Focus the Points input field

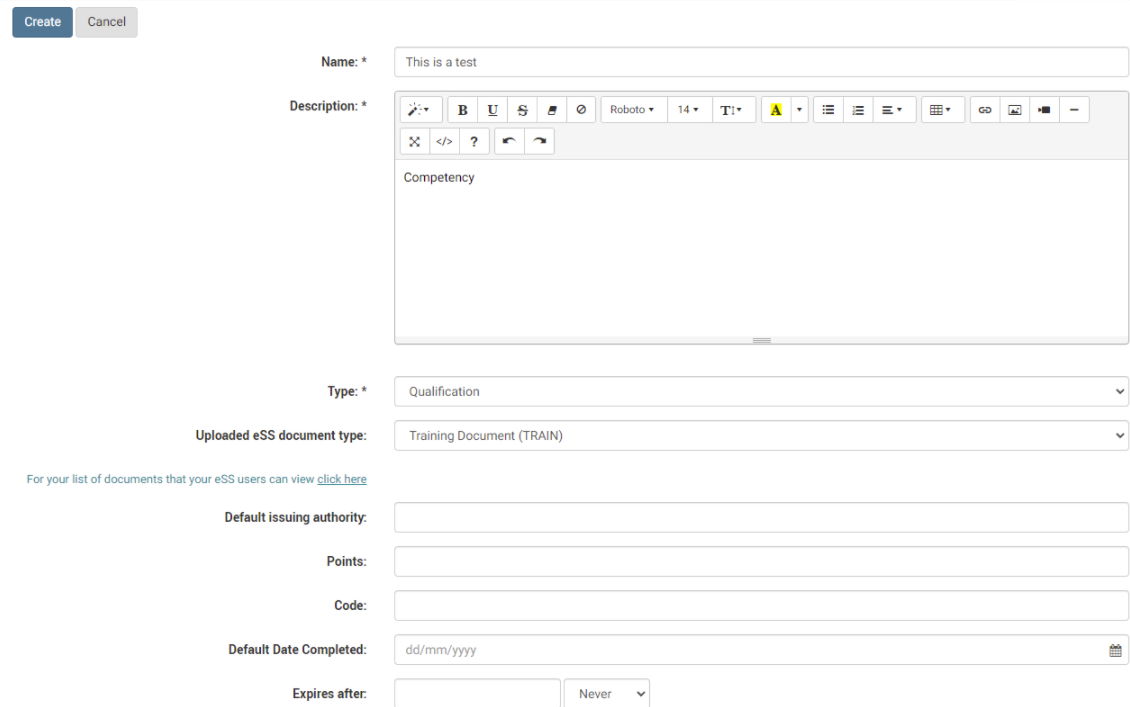pos(761,561)
